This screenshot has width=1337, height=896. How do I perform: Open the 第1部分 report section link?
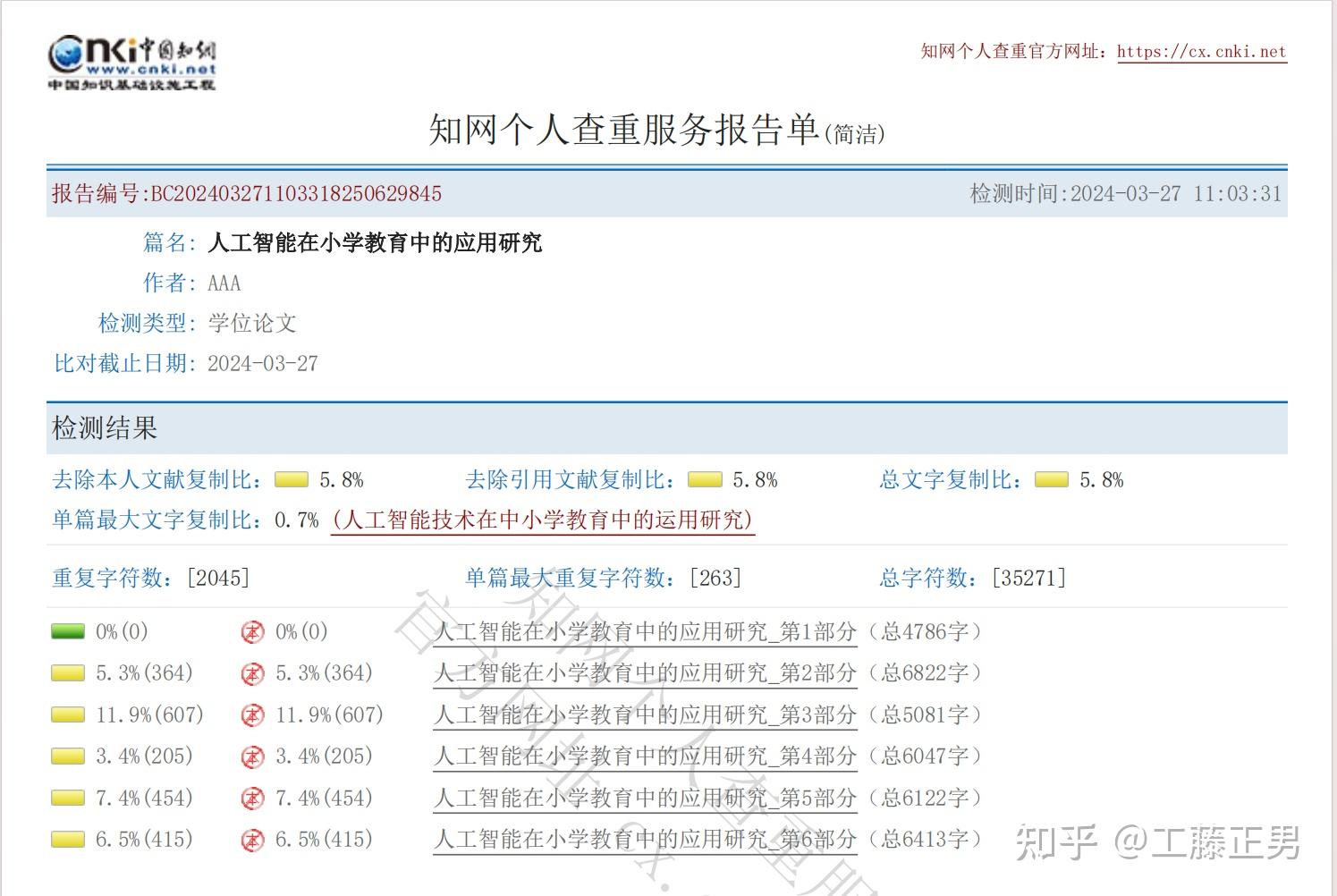coord(645,632)
